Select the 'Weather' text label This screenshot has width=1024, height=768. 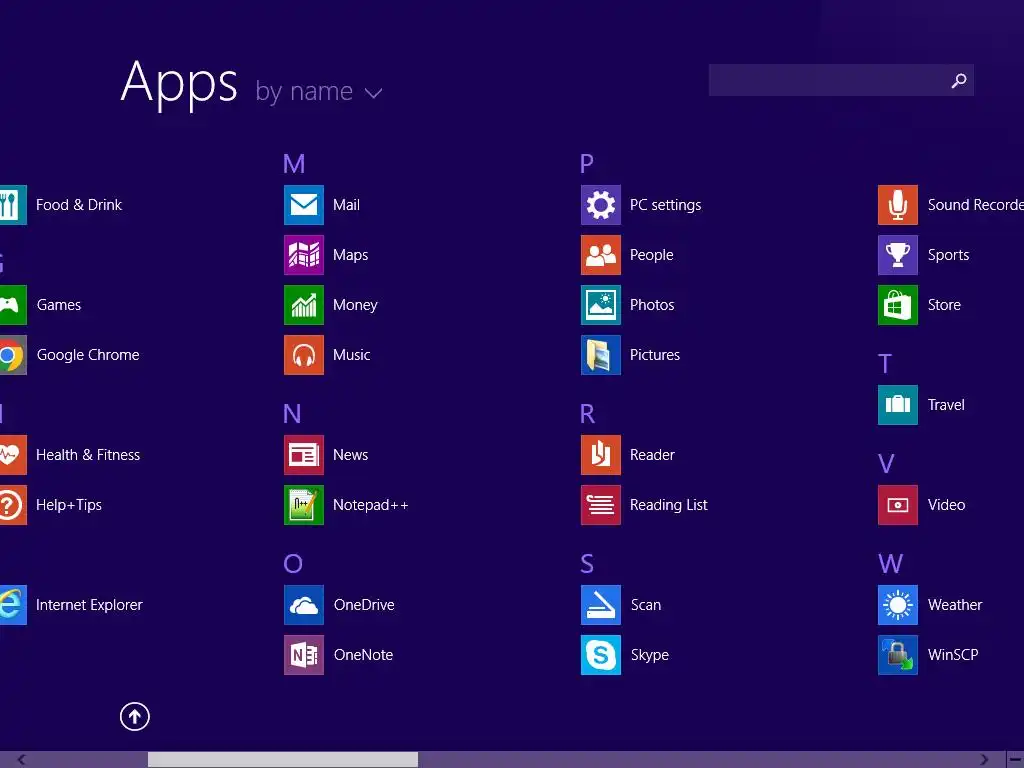pyautogui.click(x=955, y=605)
